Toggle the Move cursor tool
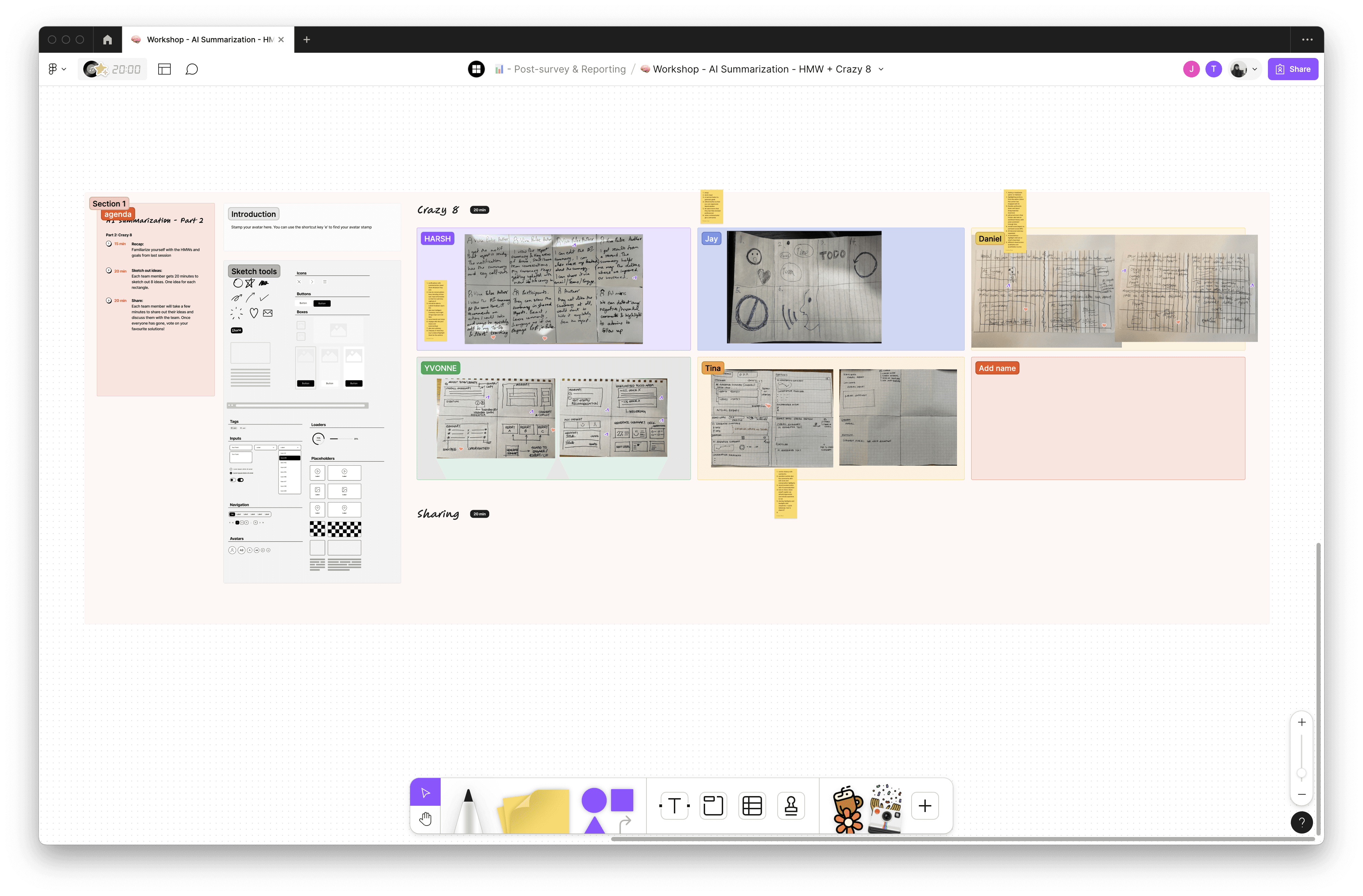1363x896 pixels. click(425, 792)
